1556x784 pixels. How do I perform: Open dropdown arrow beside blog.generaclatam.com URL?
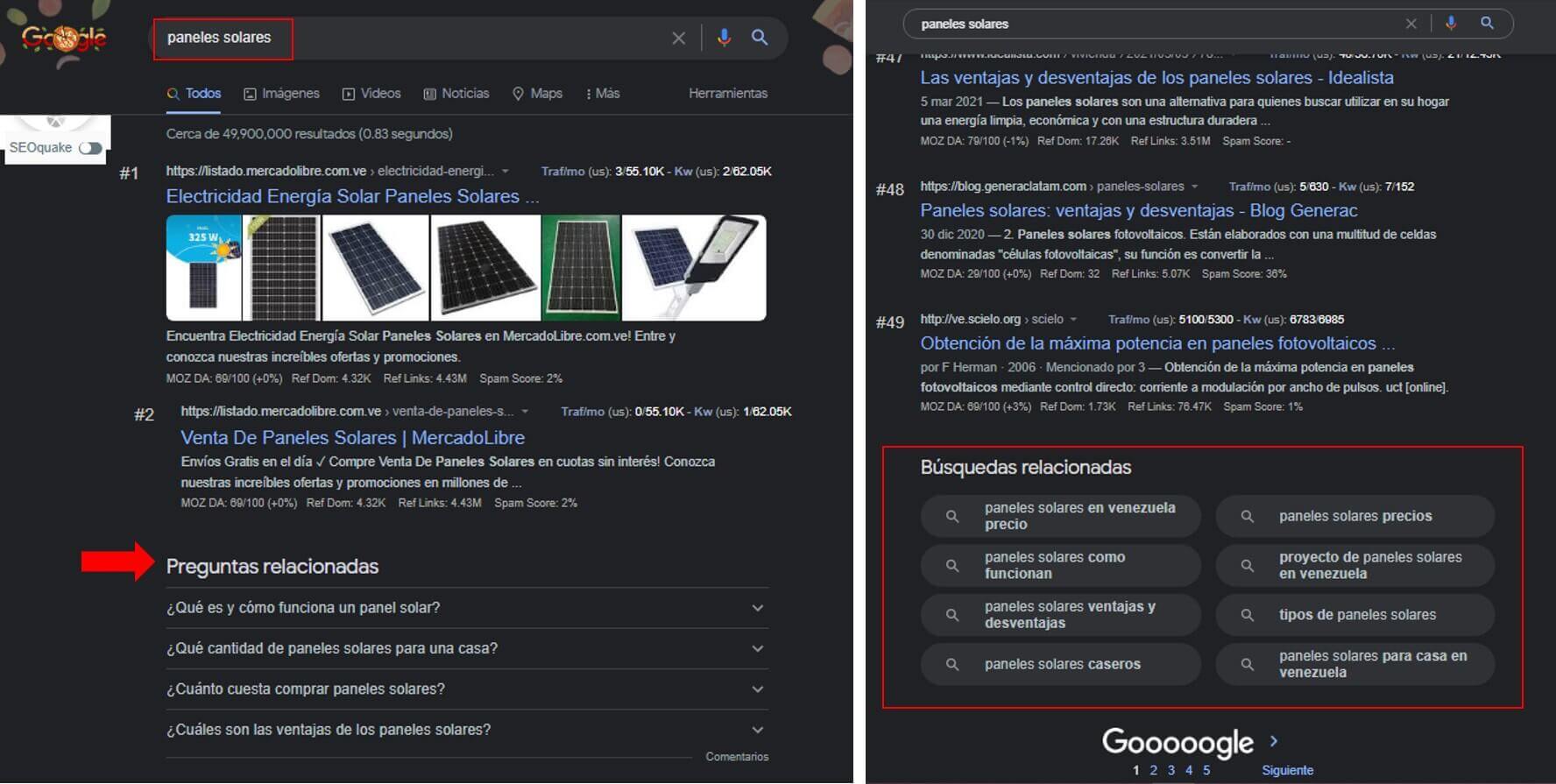1194,187
